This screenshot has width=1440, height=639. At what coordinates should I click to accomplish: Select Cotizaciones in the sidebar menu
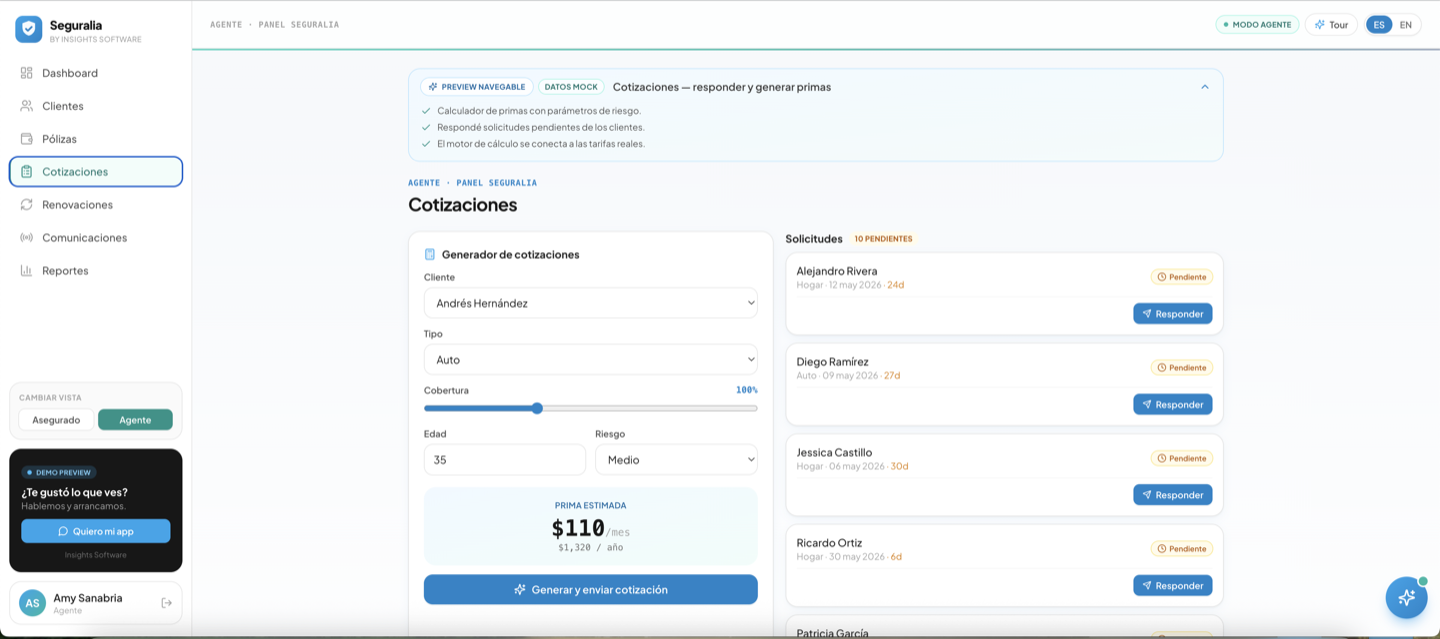click(96, 172)
